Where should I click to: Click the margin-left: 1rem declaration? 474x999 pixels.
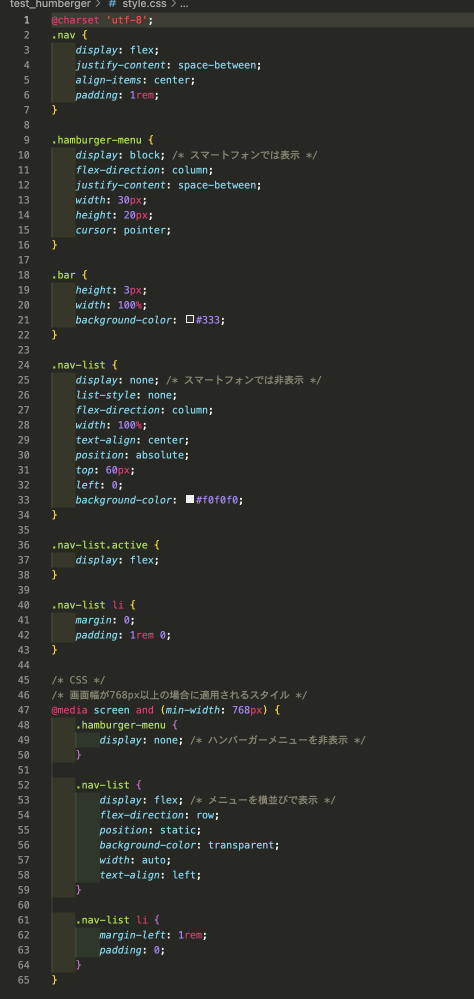coord(154,935)
